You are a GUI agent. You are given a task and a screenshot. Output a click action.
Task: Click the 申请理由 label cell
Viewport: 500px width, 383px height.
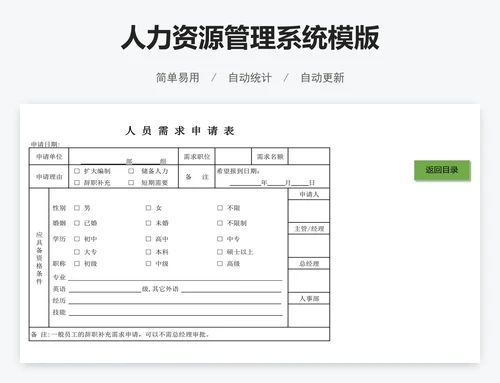(49, 177)
